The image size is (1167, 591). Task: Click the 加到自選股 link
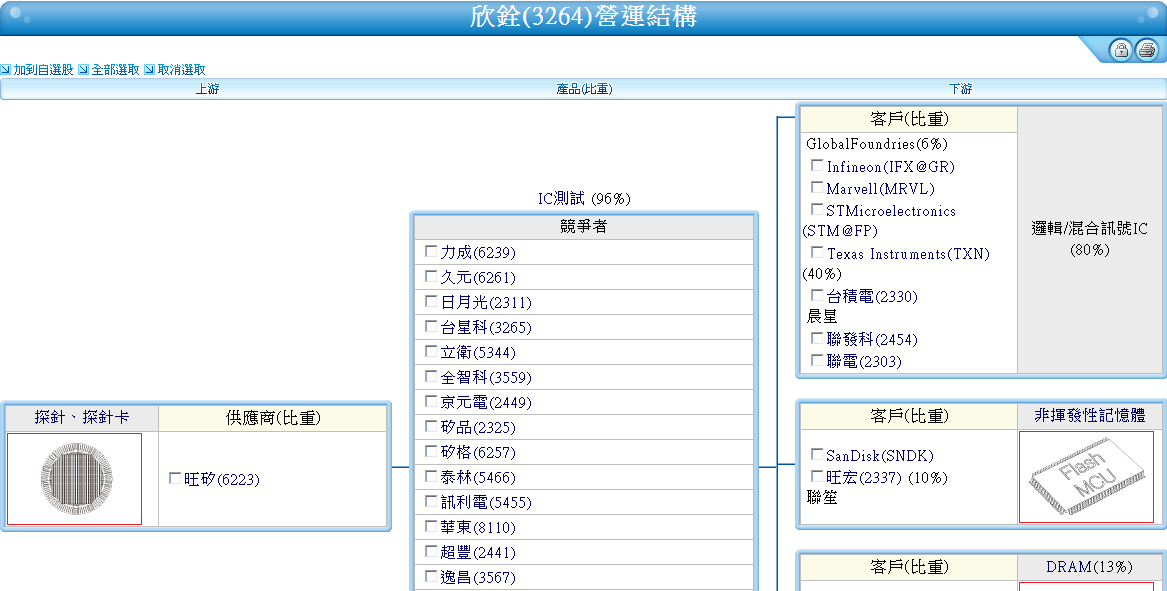point(43,69)
